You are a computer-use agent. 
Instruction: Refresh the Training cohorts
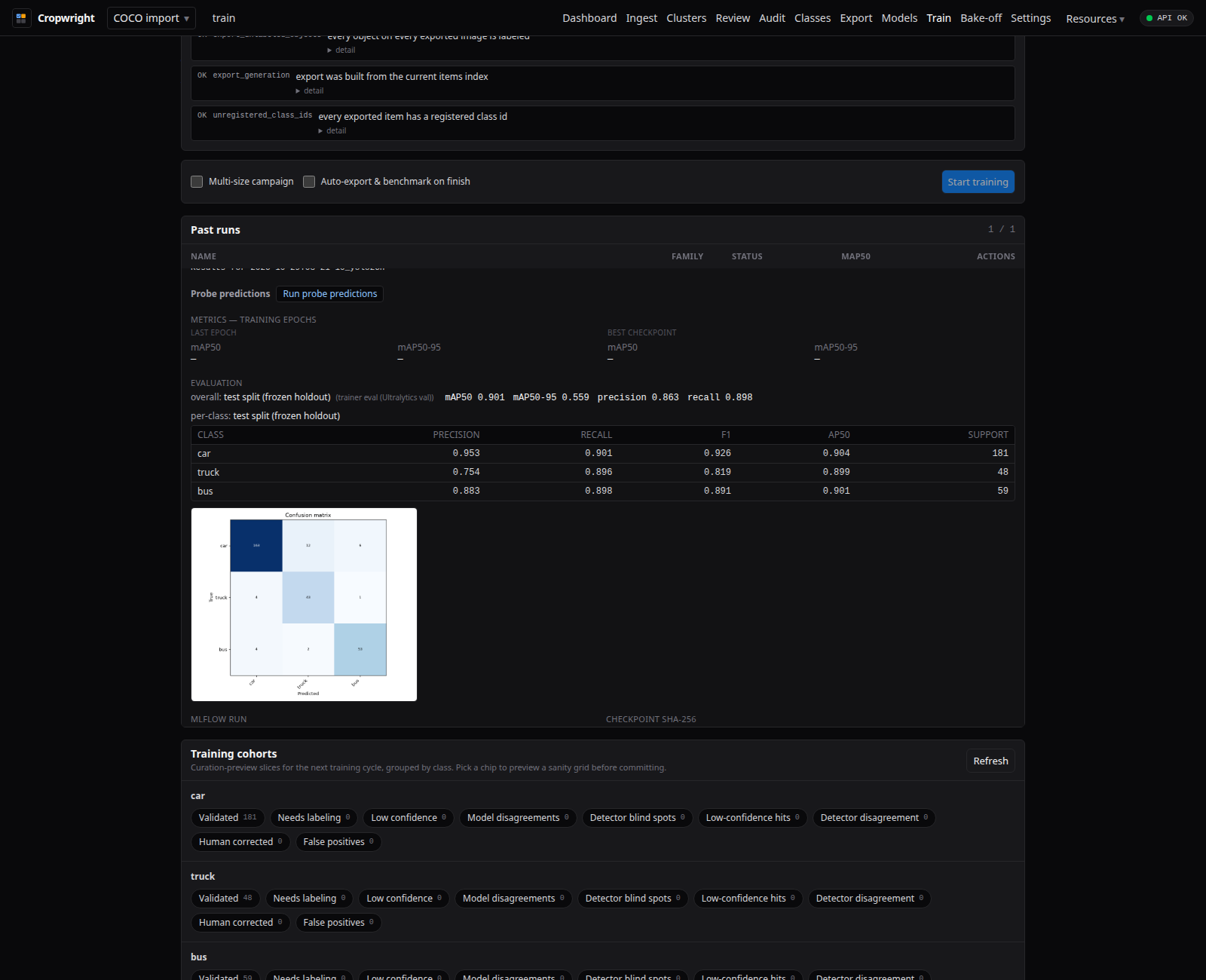(x=990, y=761)
